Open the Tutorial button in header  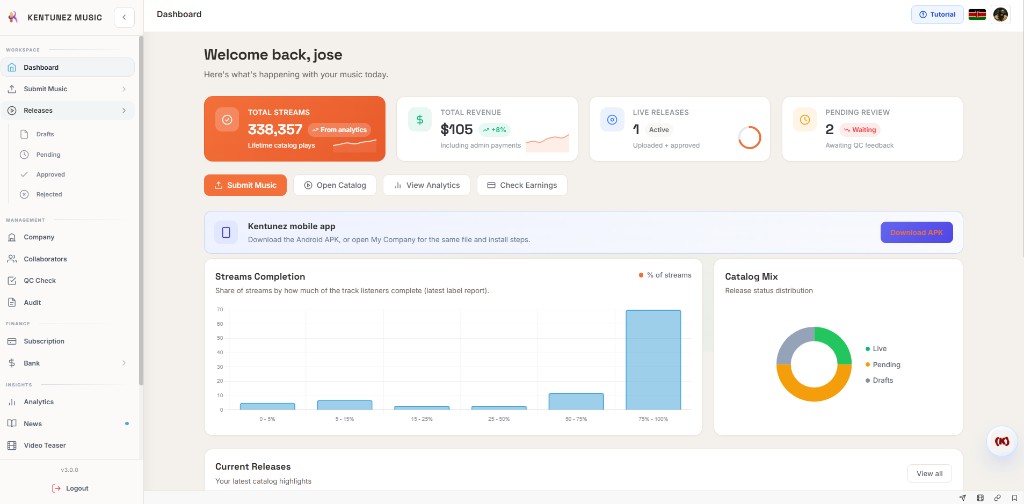[x=937, y=14]
